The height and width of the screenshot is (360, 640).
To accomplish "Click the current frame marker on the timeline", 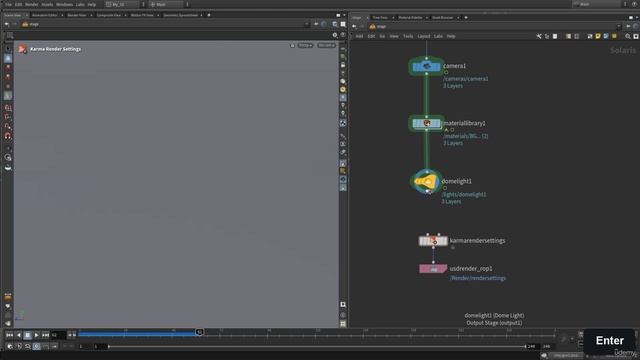I will pyautogui.click(x=199, y=332).
